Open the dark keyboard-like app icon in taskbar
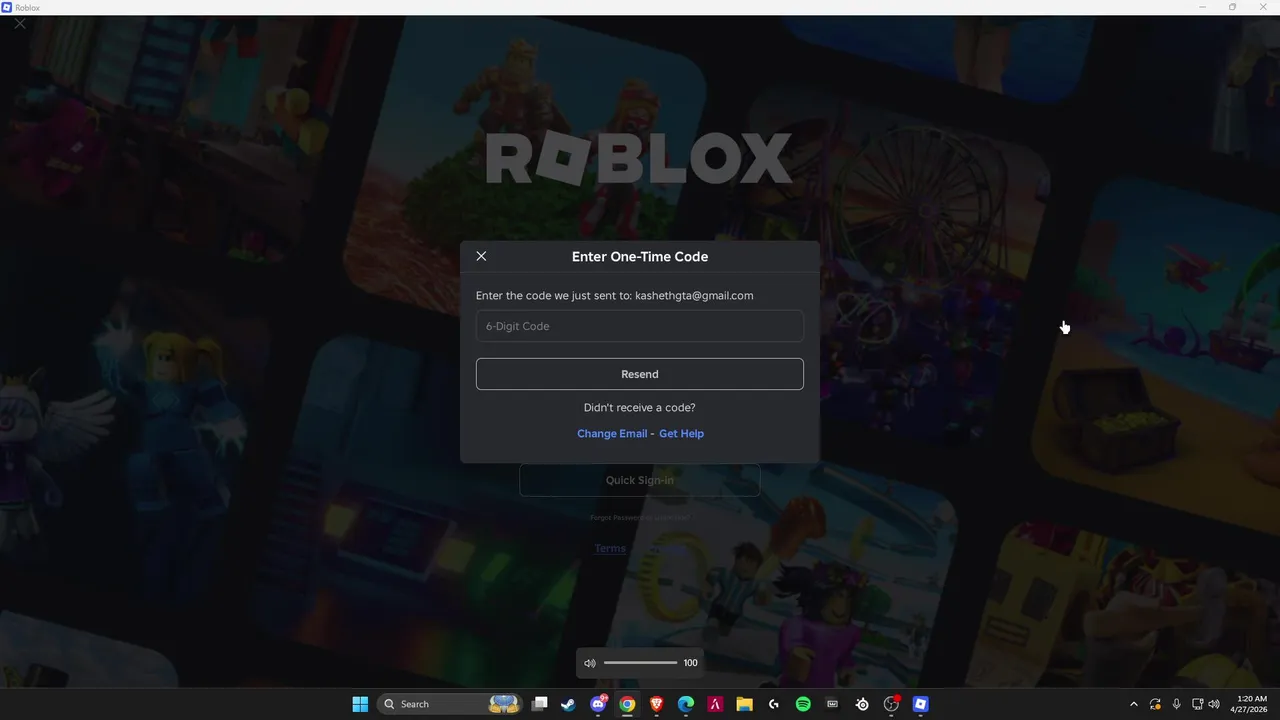 point(832,704)
